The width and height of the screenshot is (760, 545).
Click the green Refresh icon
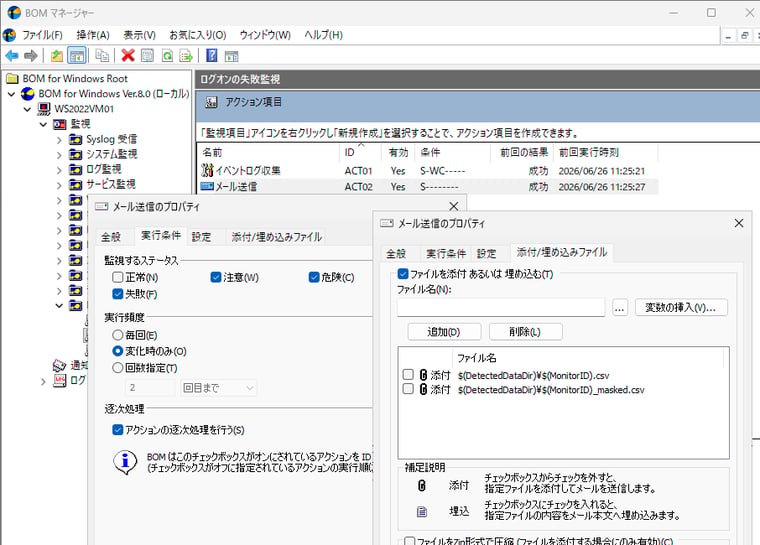click(167, 56)
